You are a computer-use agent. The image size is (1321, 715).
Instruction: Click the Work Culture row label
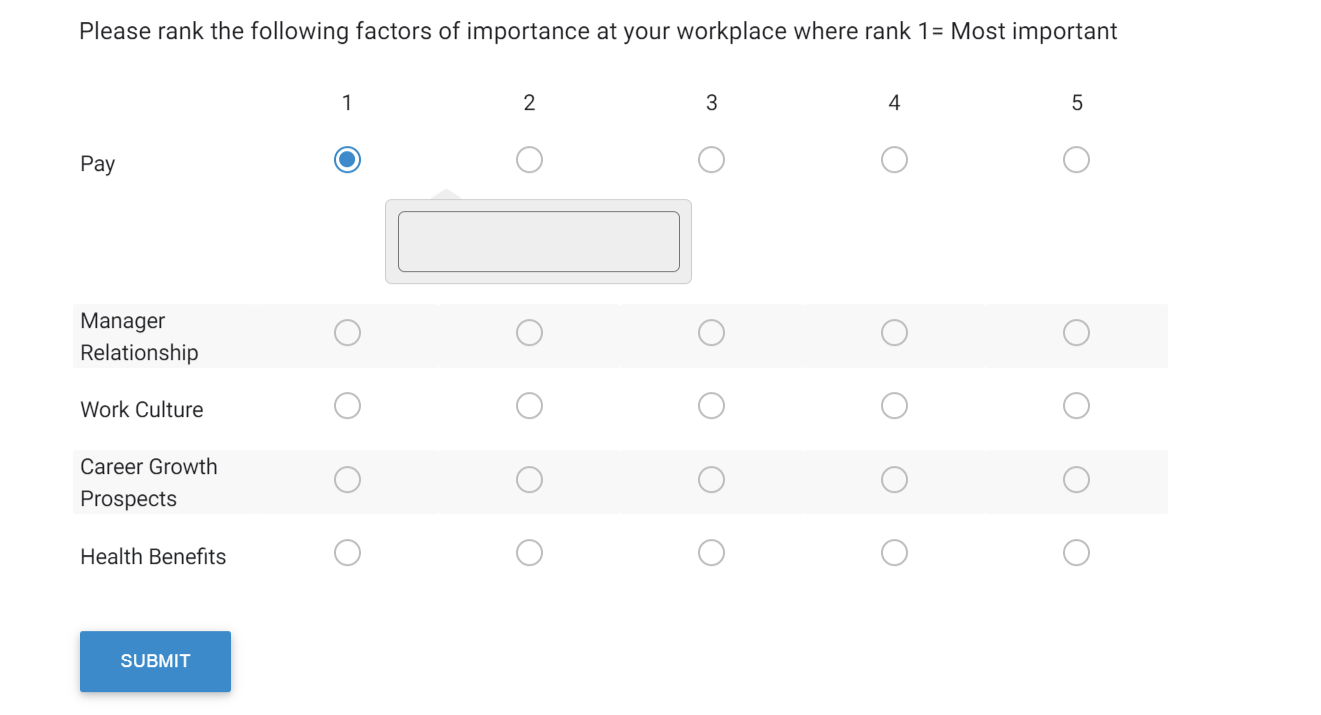coord(141,409)
